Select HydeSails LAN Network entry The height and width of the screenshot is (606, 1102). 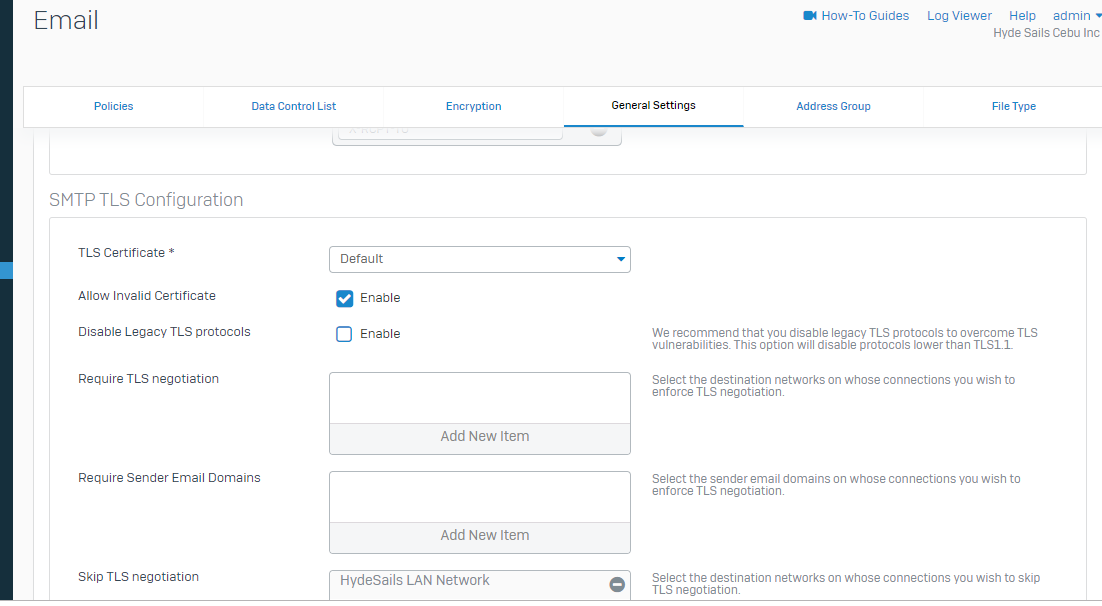[x=415, y=581]
